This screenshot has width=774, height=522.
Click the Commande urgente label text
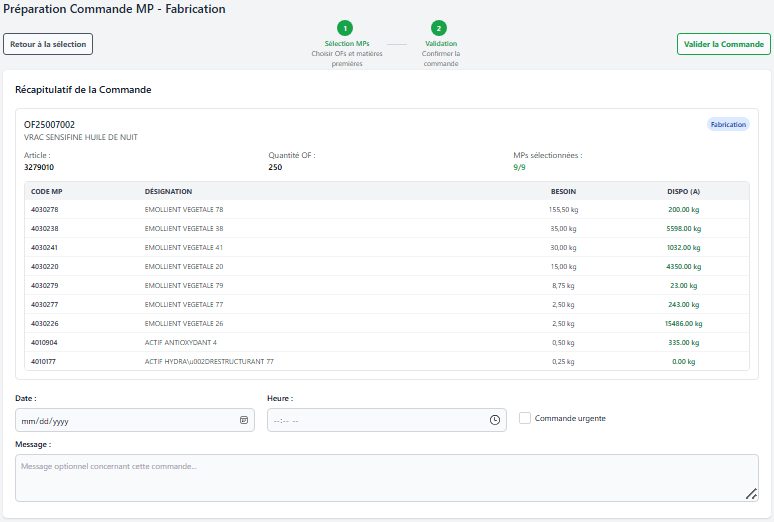pos(570,418)
